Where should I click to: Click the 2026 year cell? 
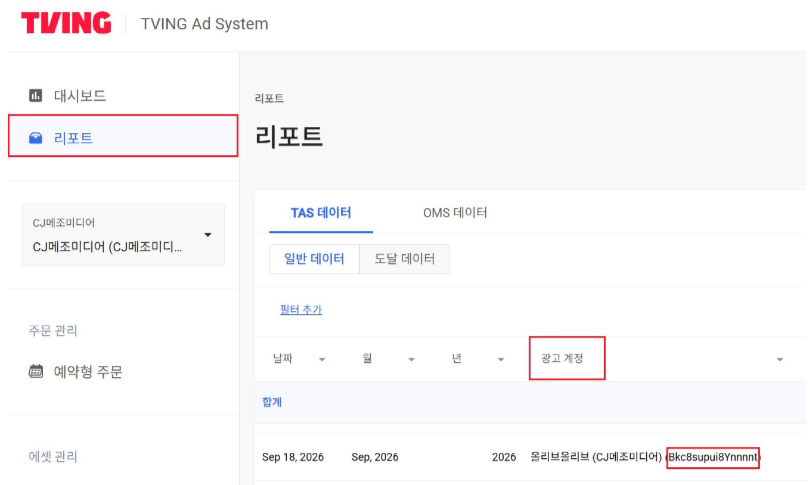pyautogui.click(x=504, y=457)
